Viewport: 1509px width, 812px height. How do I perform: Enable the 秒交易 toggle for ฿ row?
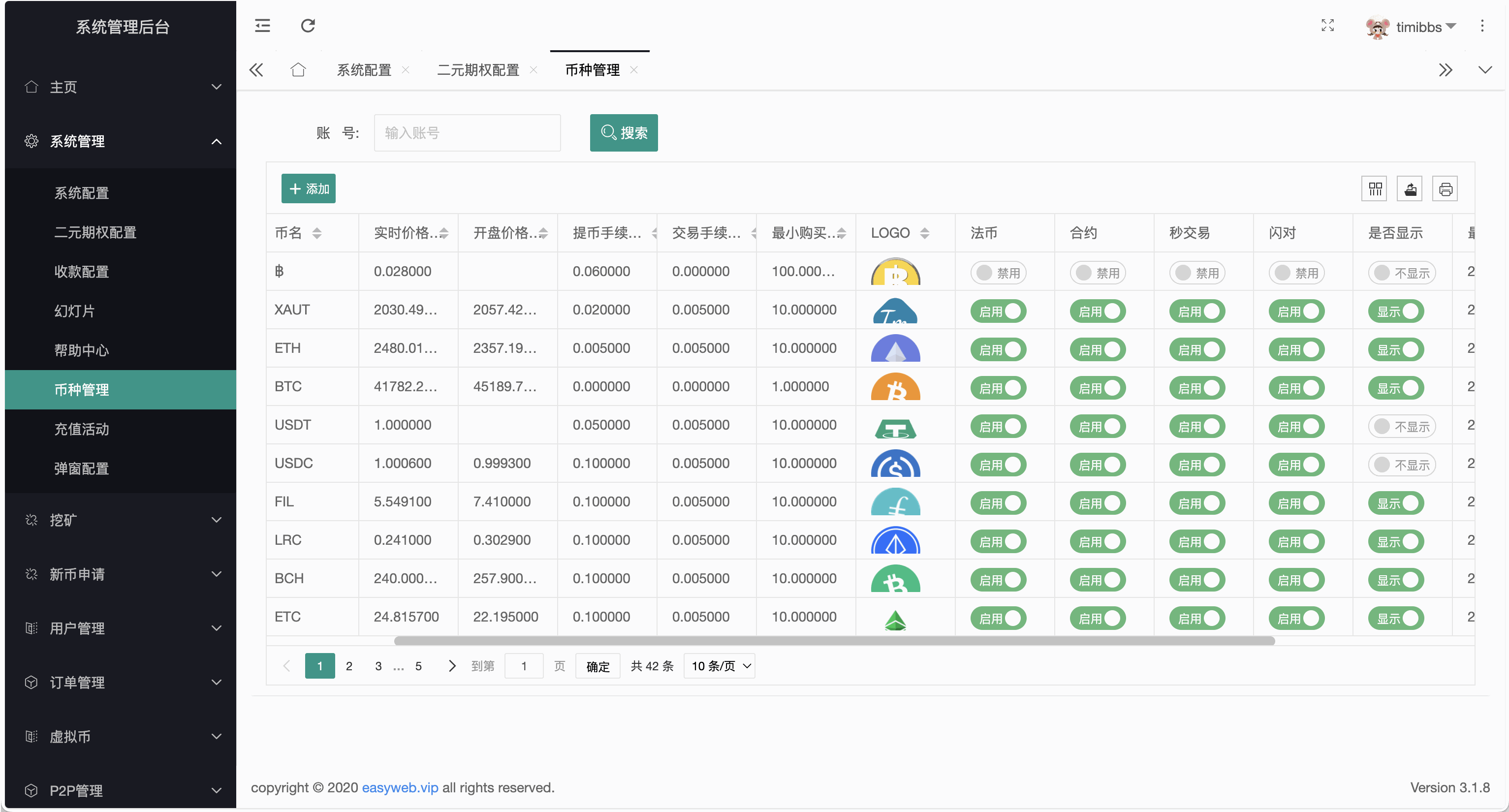[1197, 272]
